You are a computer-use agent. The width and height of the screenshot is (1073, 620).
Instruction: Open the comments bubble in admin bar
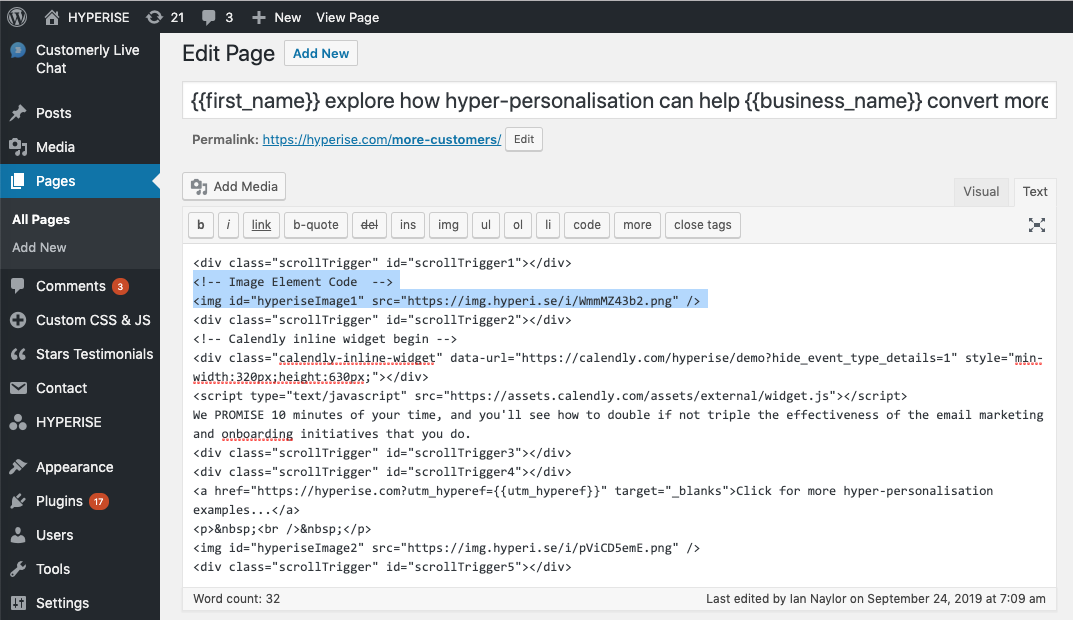click(x=217, y=17)
